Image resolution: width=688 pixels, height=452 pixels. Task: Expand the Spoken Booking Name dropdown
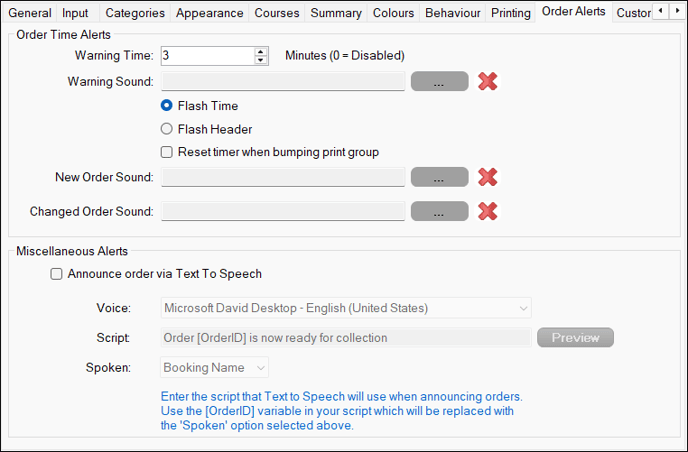point(215,367)
